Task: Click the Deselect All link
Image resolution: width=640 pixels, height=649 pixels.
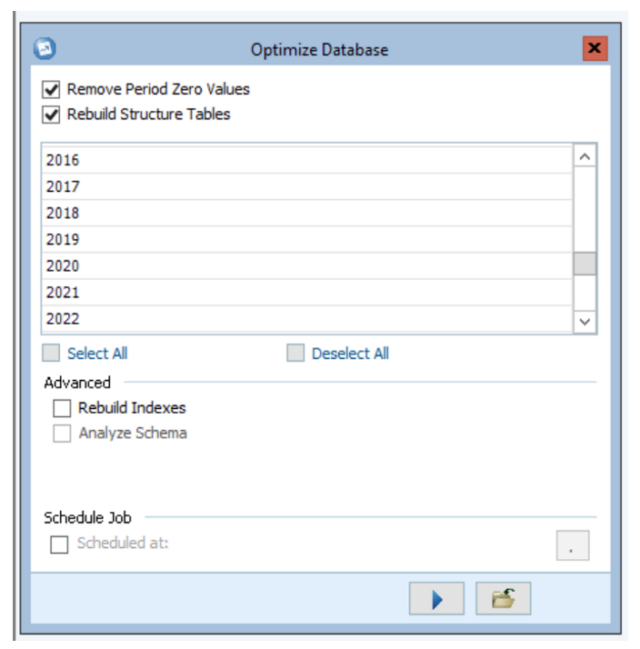Action: (350, 353)
